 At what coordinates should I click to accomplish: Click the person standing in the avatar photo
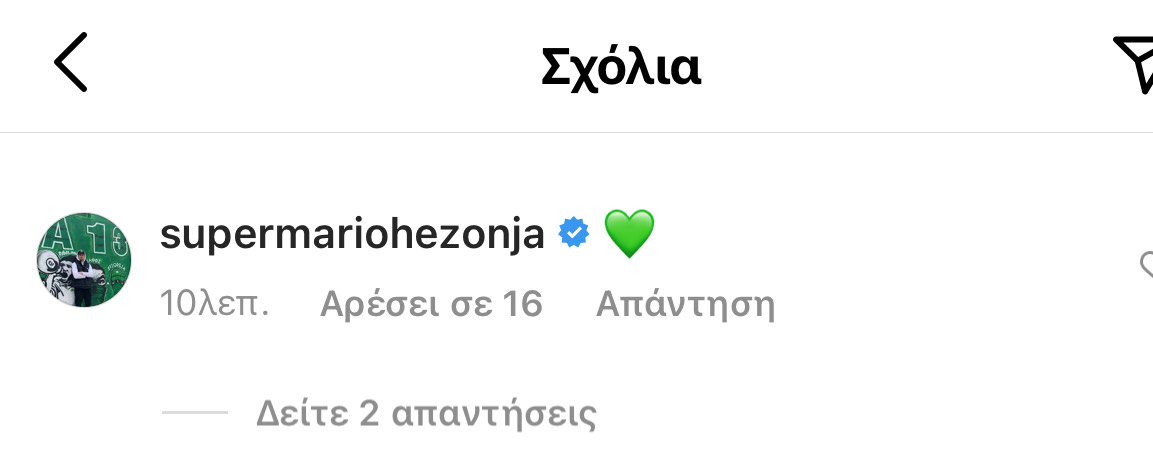(82, 278)
